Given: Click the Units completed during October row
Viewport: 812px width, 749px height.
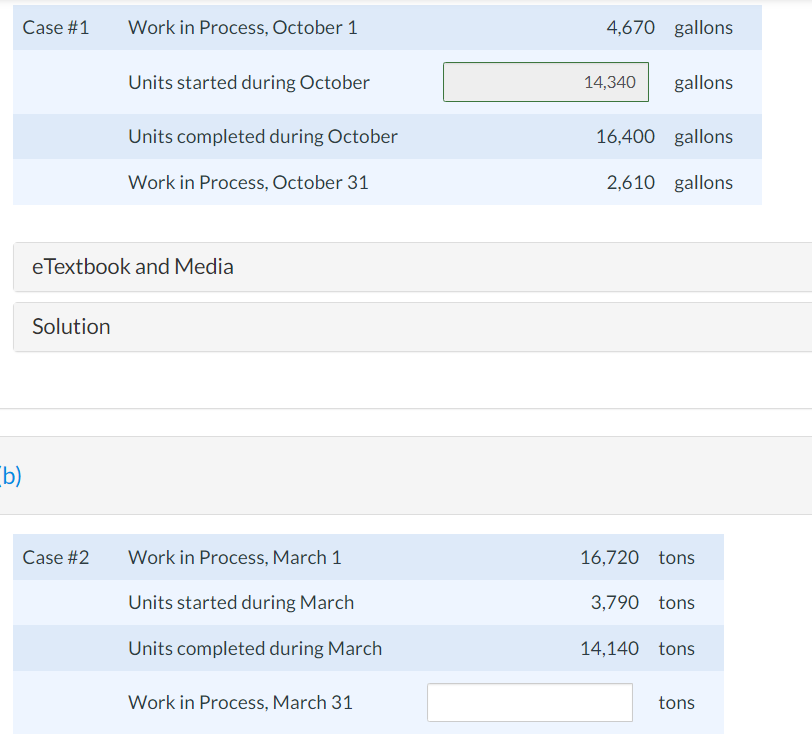Looking at the screenshot, I should 261,136.
